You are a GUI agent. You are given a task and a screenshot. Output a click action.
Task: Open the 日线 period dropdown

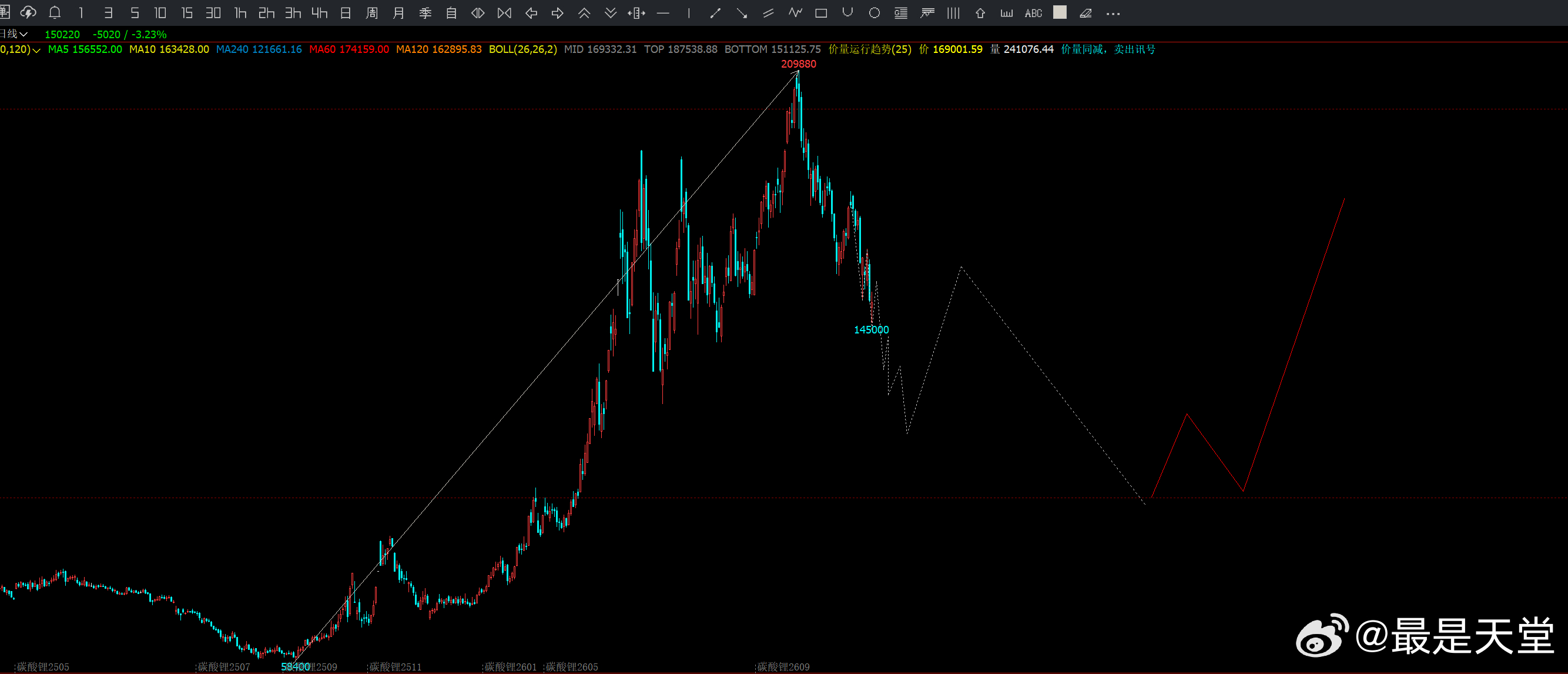[14, 34]
